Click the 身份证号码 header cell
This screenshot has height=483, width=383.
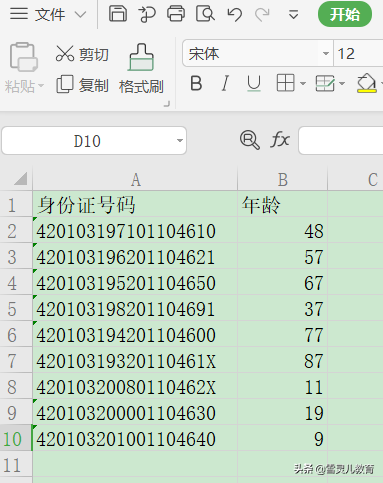[135, 204]
